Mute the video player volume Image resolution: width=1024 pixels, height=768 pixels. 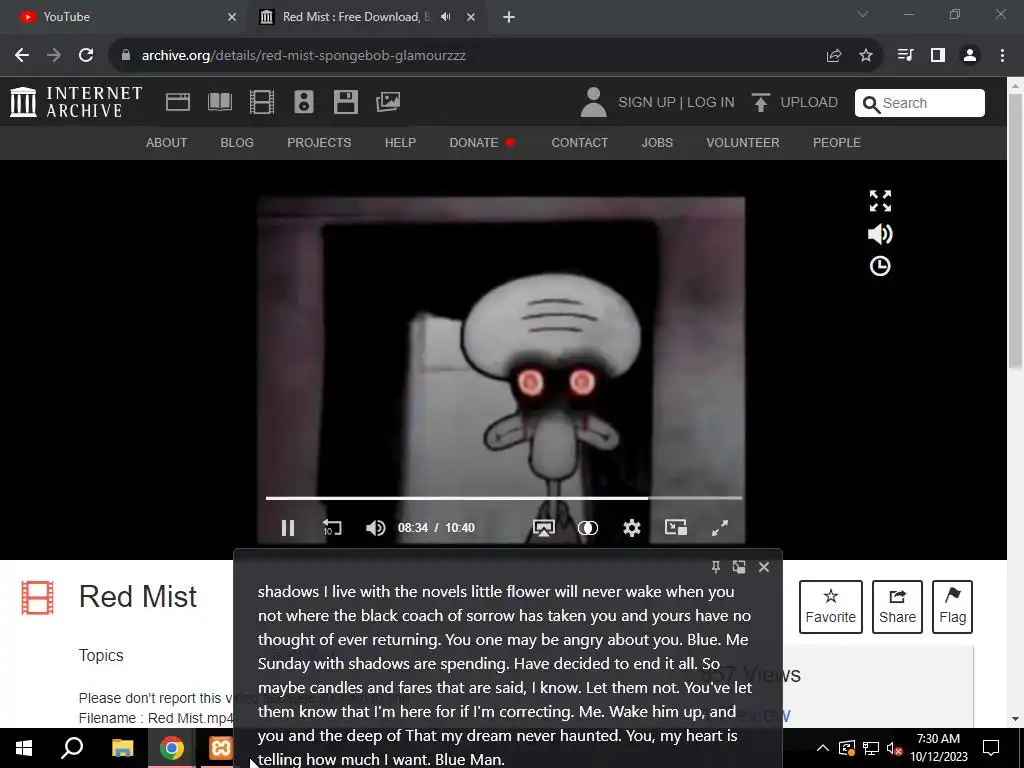(x=376, y=528)
